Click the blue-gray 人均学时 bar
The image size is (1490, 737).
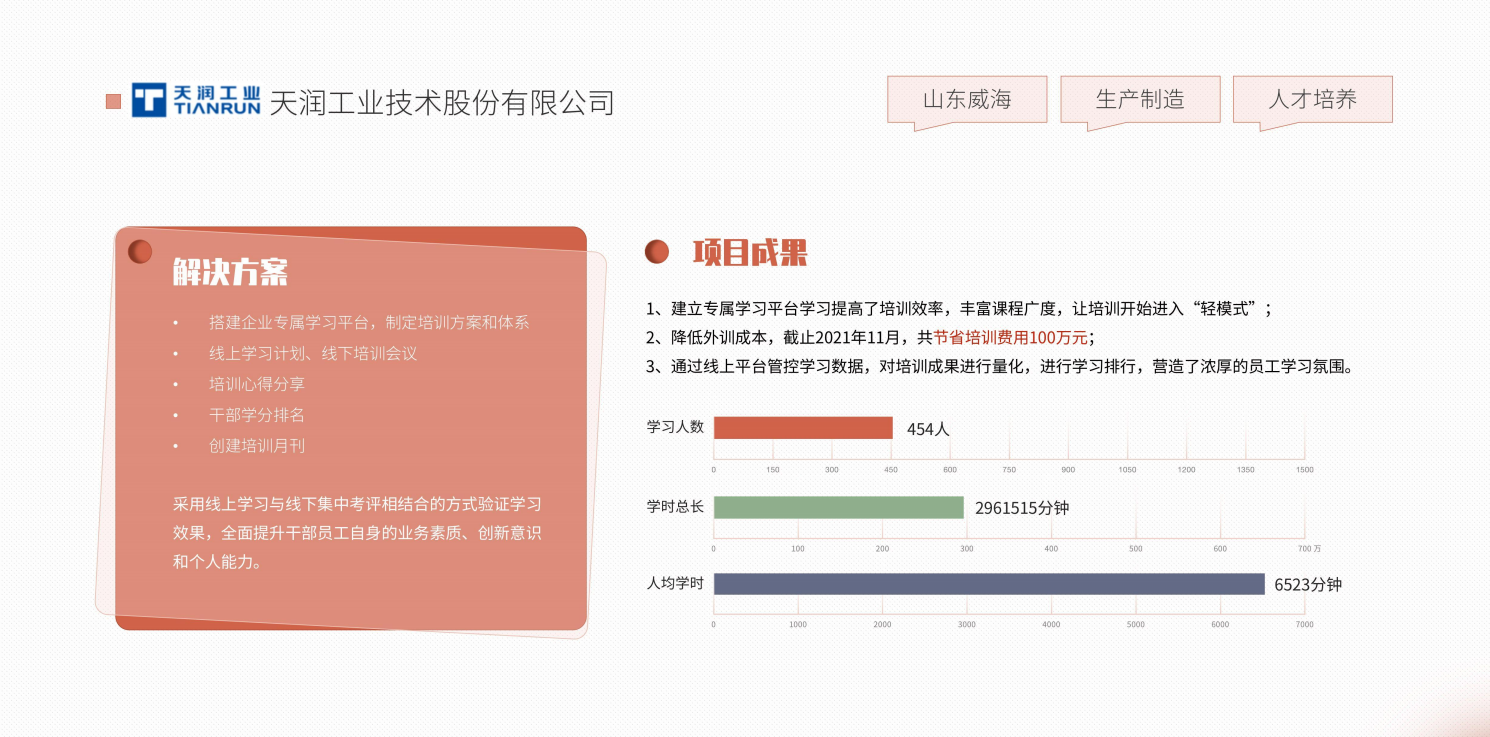click(x=988, y=584)
